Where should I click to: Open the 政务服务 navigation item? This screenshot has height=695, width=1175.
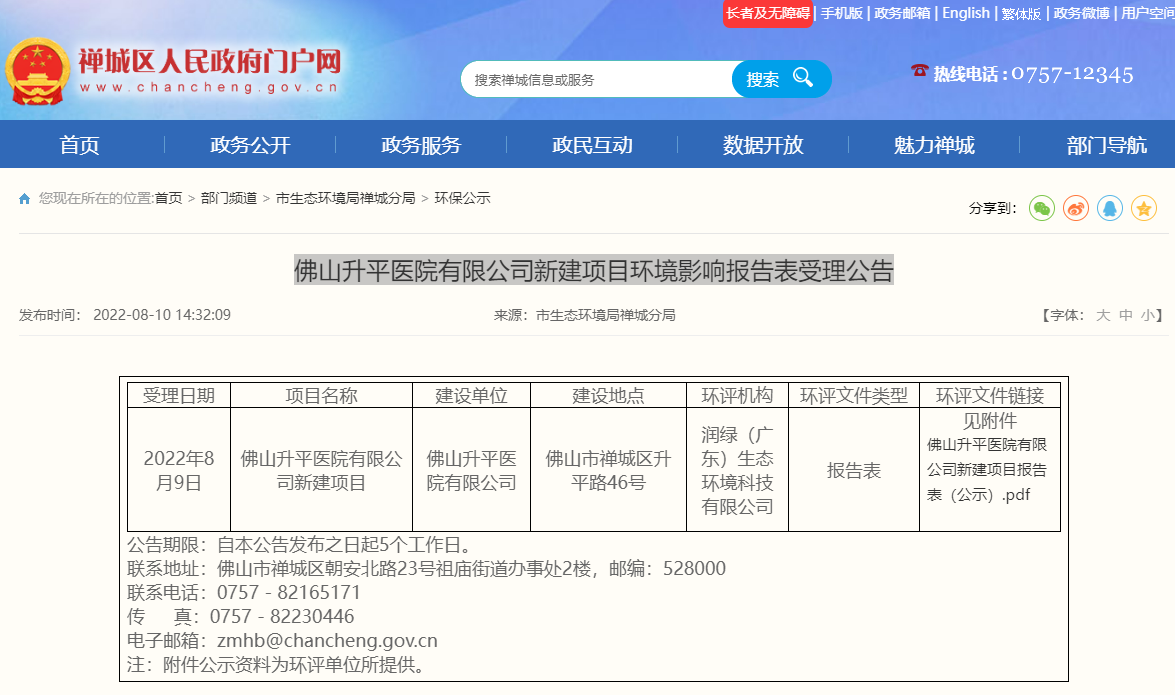click(x=421, y=145)
